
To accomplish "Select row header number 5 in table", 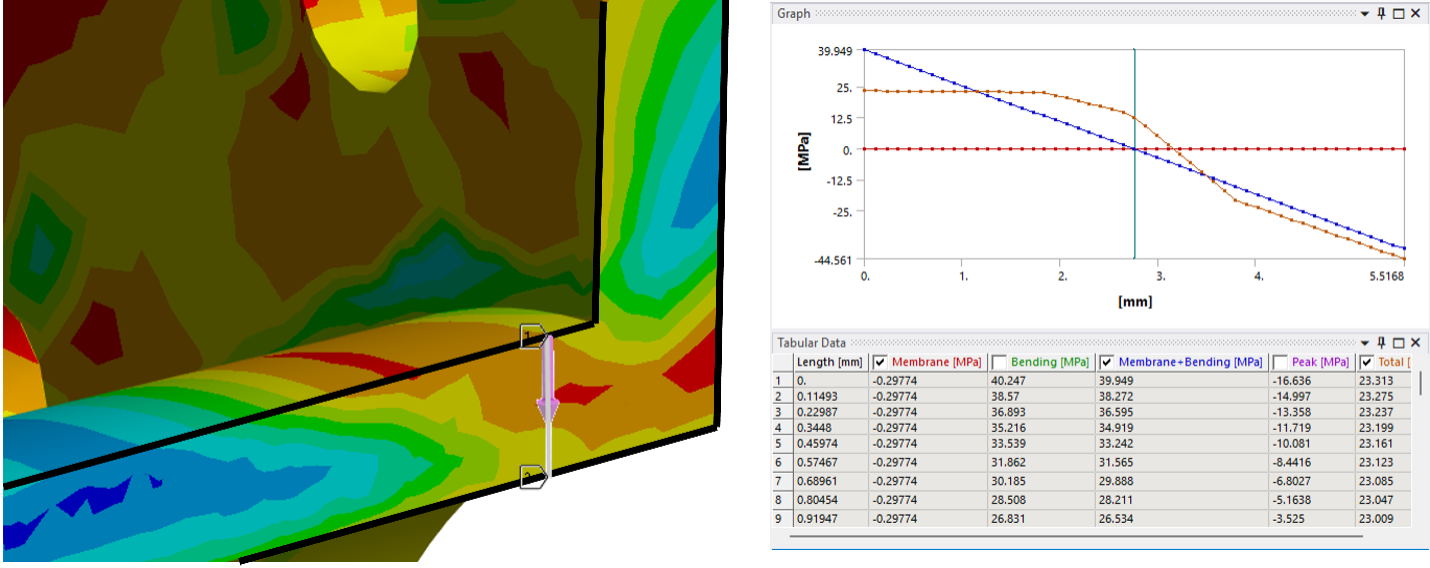I will pos(781,443).
